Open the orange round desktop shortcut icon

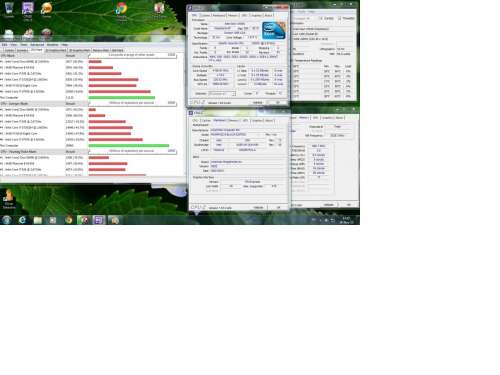[47, 9]
